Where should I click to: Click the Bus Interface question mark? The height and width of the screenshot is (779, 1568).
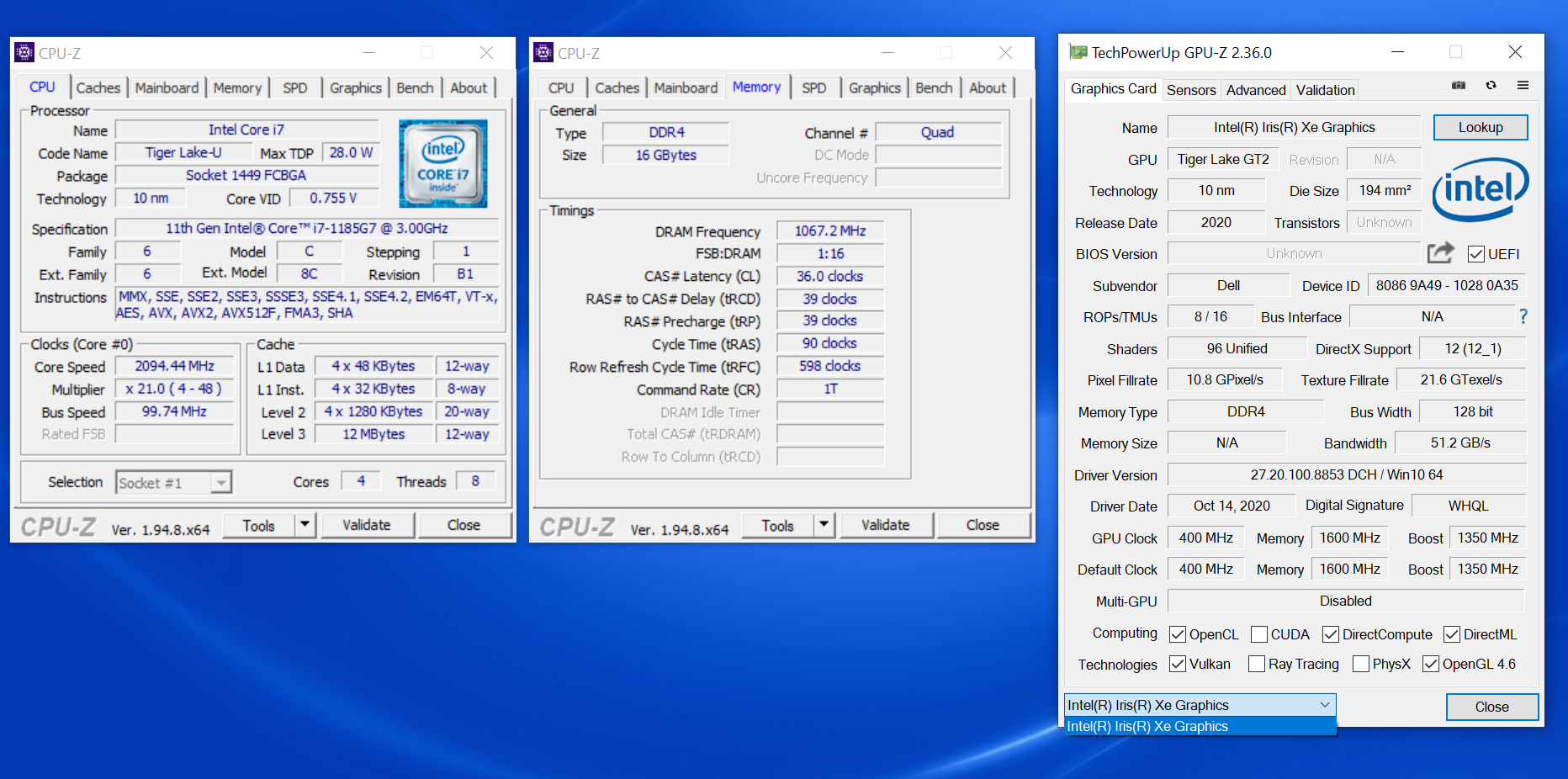(1523, 316)
